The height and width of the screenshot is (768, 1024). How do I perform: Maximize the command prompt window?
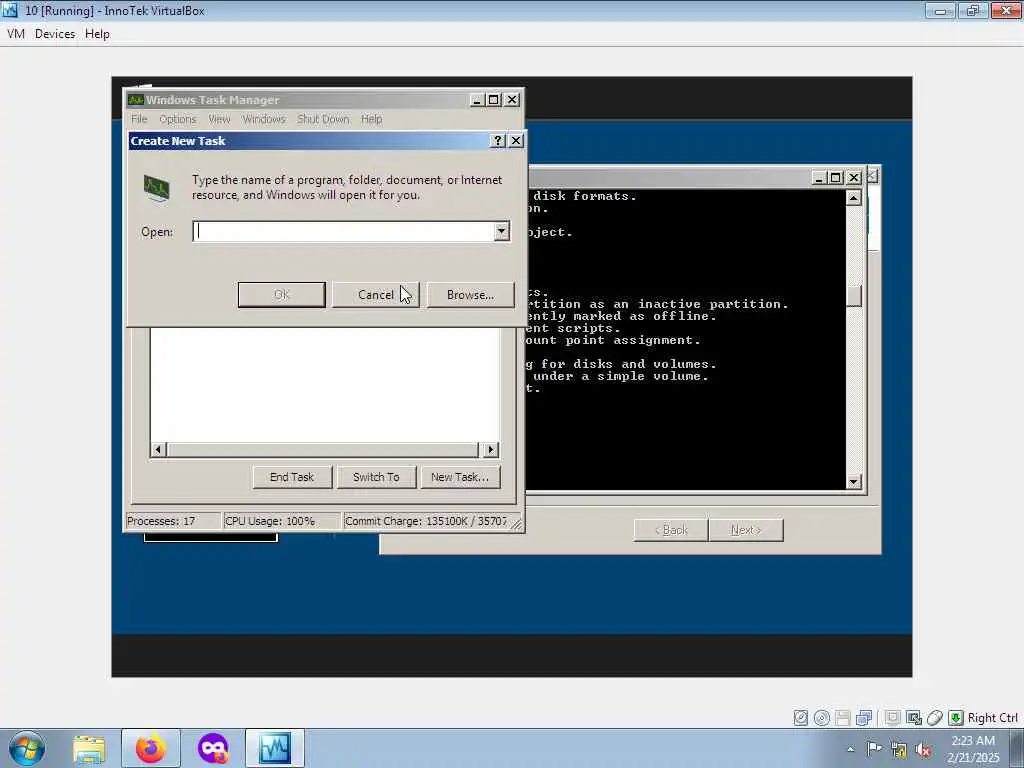835,178
